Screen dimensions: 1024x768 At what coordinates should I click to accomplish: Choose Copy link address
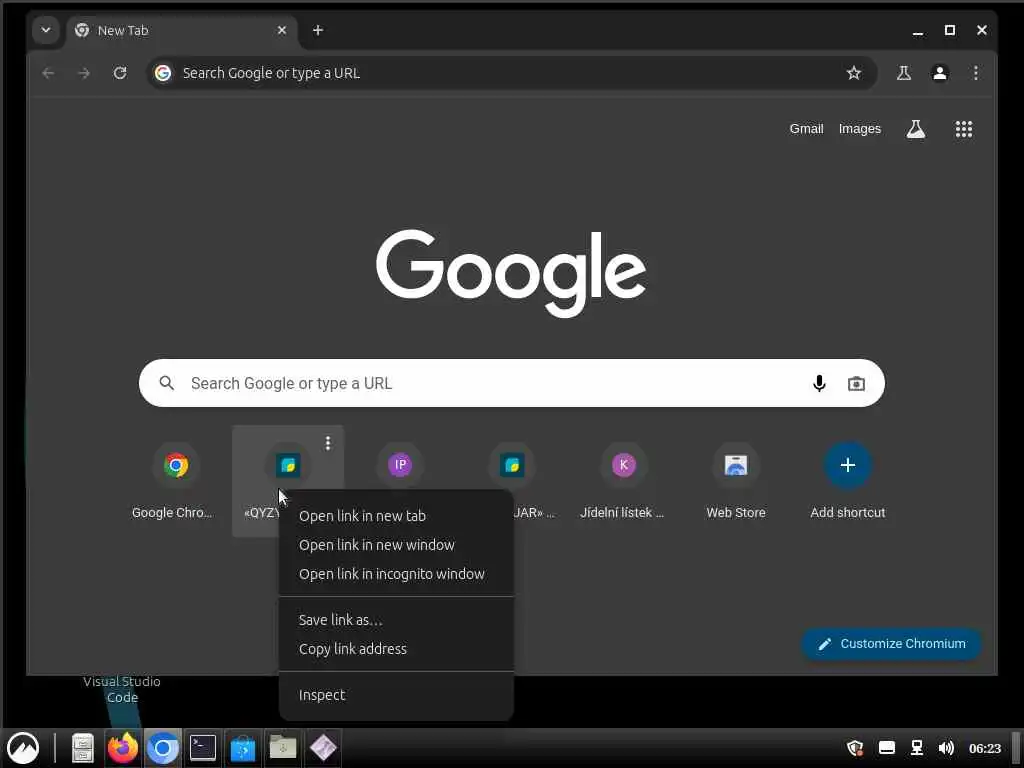396,648
